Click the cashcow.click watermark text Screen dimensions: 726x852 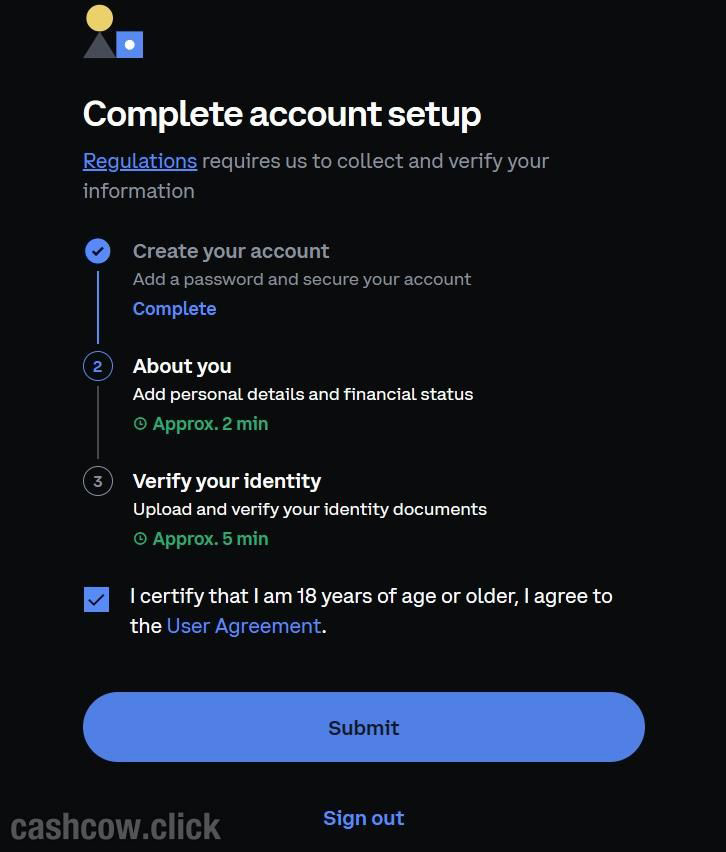tap(116, 827)
